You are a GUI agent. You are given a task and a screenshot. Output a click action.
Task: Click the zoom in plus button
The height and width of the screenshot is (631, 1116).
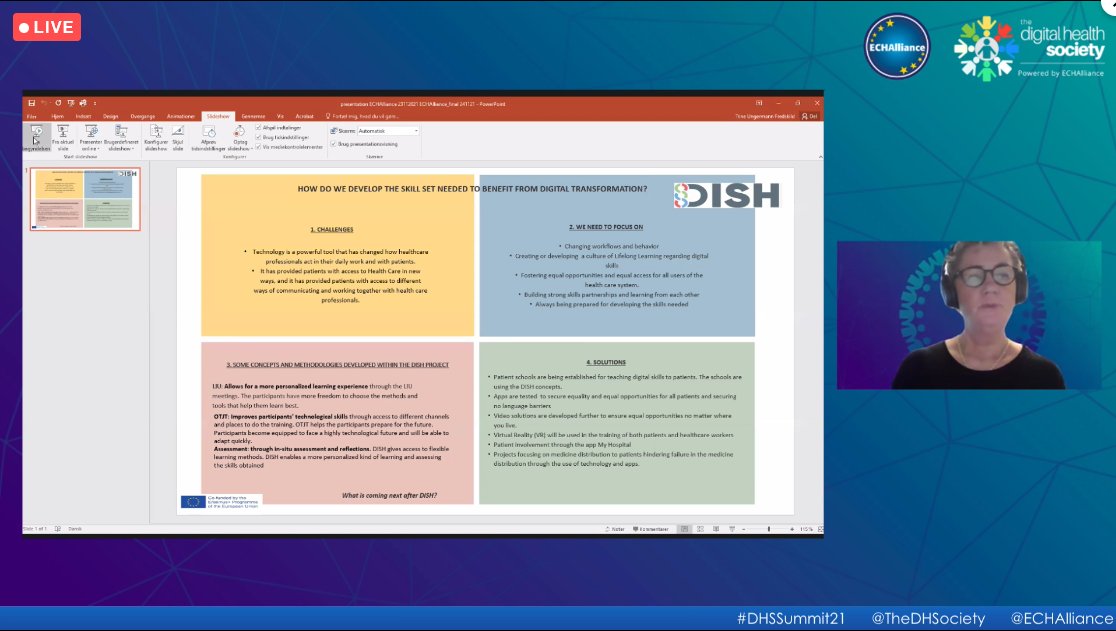791,529
